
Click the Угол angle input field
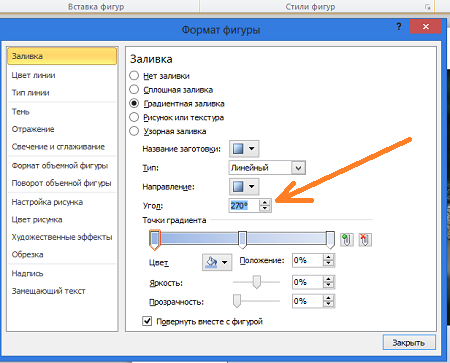click(x=244, y=205)
